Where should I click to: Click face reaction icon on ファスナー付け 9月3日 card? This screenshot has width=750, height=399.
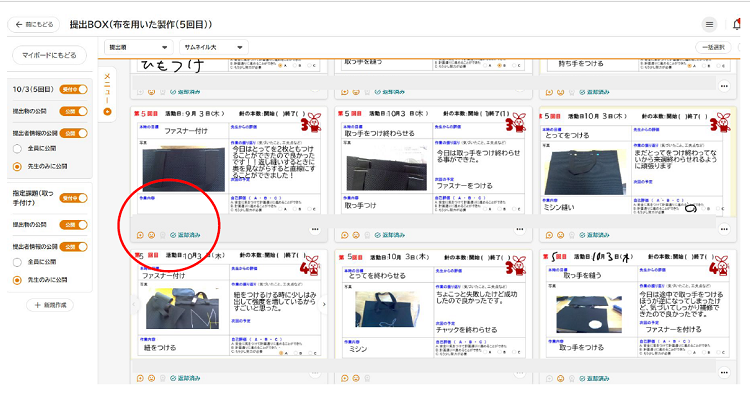click(151, 235)
